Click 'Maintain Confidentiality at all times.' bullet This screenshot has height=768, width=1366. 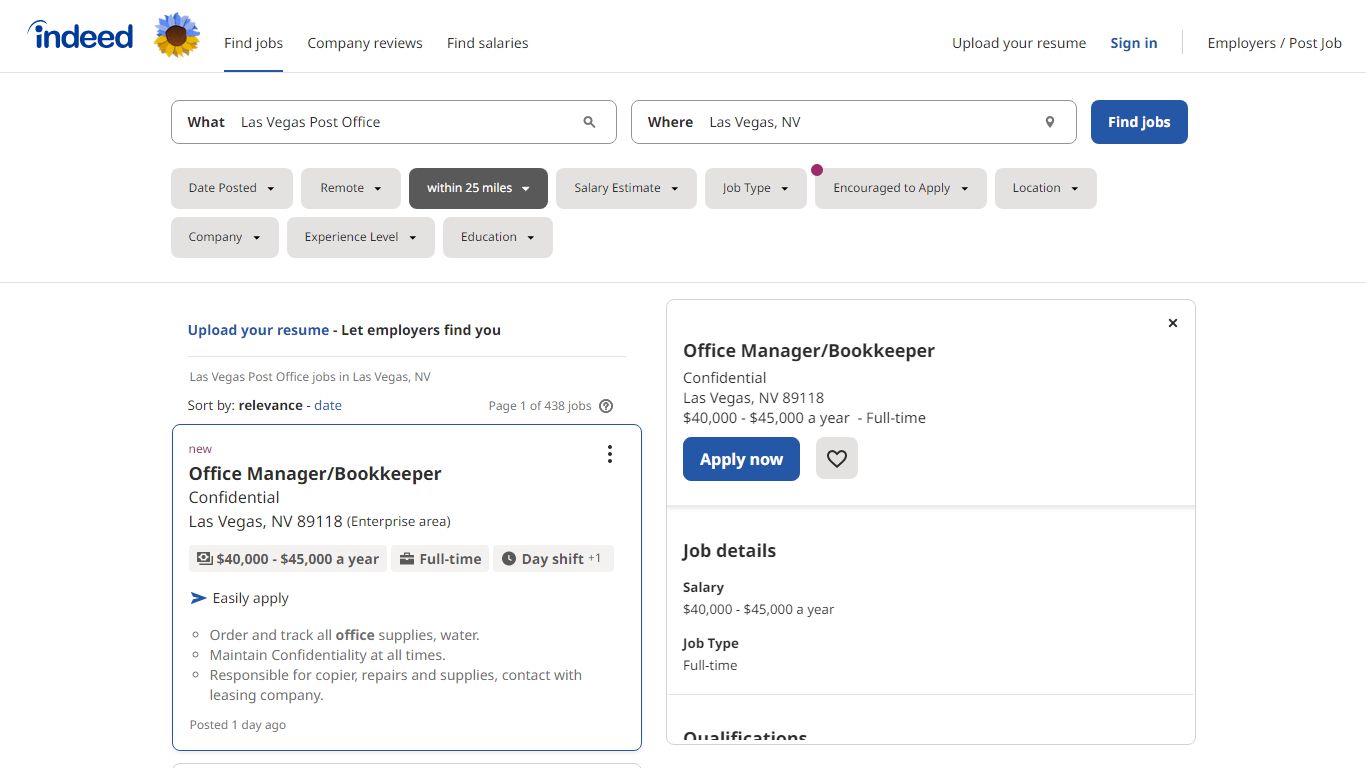pos(328,655)
